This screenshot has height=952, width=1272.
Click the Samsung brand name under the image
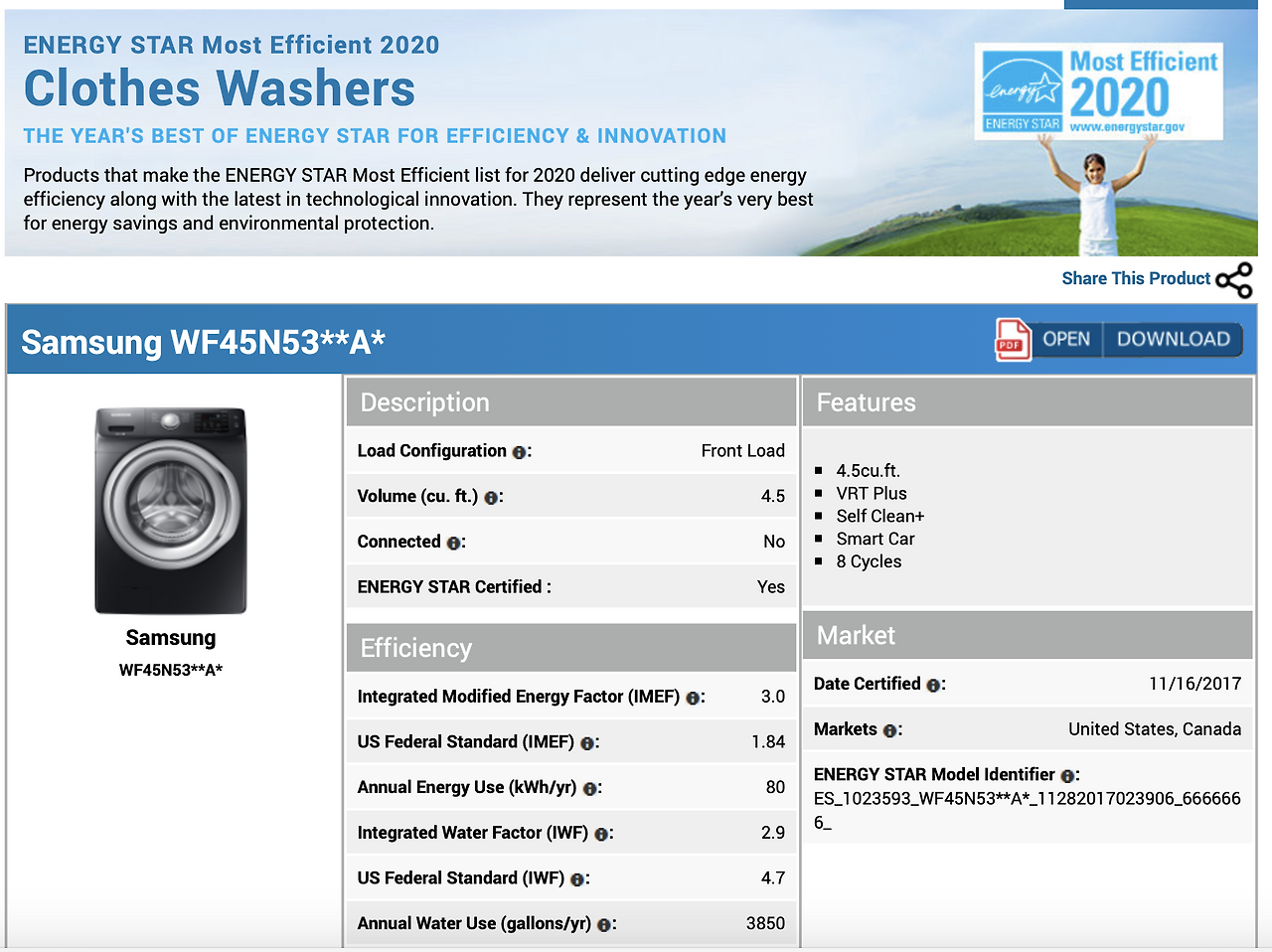(171, 638)
